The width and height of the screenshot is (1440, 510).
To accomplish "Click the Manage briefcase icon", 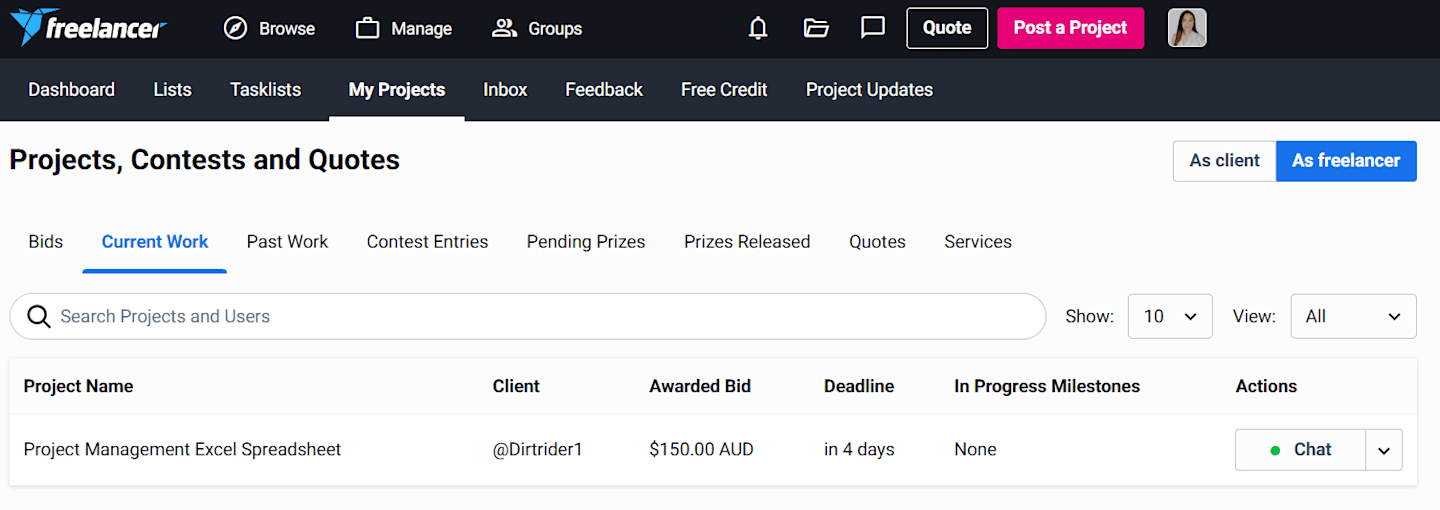I will coord(367,28).
